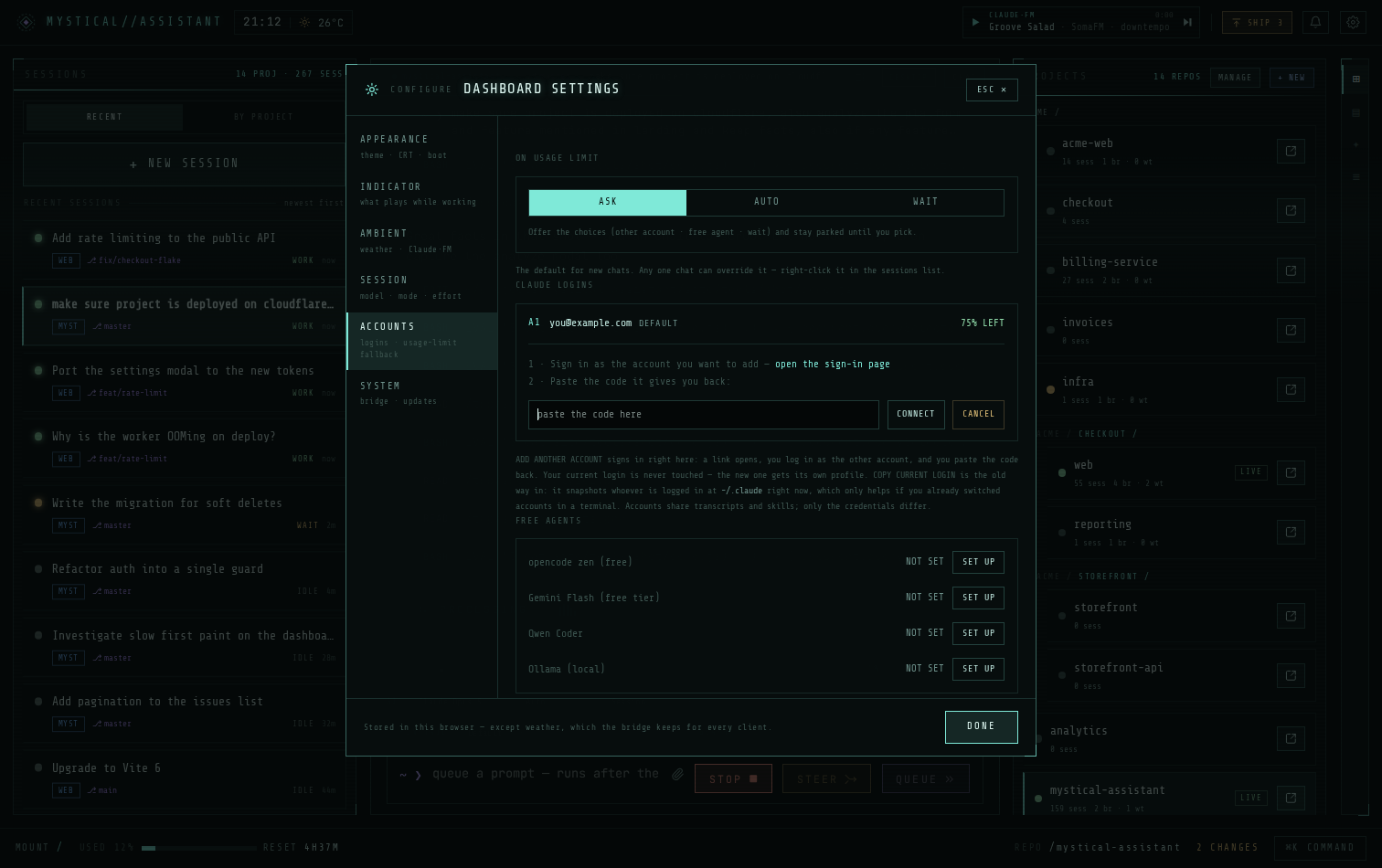Click DONE to close settings
The height and width of the screenshot is (868, 1382).
[x=981, y=727]
